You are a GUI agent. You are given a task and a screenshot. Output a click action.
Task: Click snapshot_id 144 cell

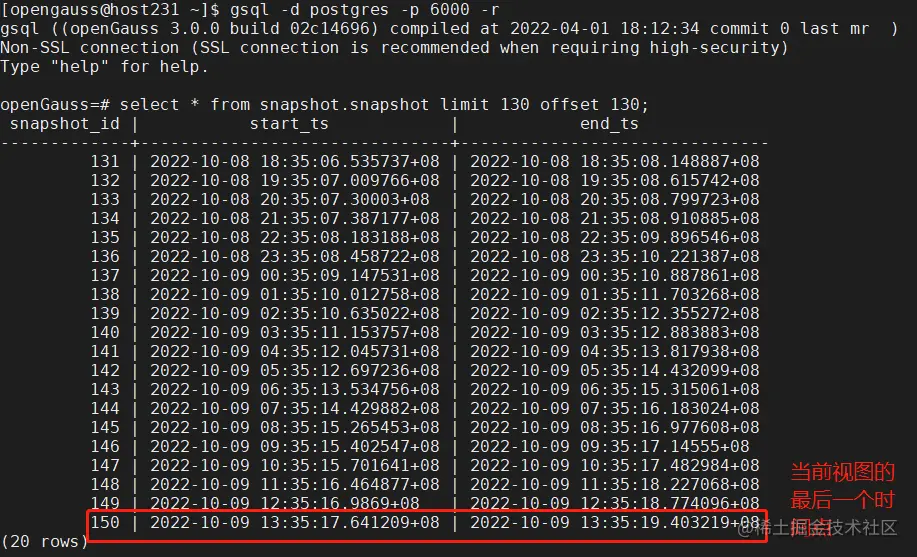pyautogui.click(x=105, y=408)
